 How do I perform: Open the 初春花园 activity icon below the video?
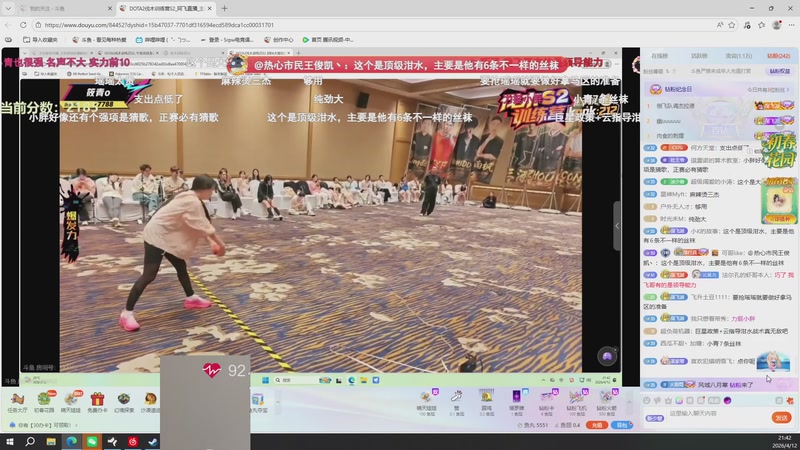coord(44,403)
